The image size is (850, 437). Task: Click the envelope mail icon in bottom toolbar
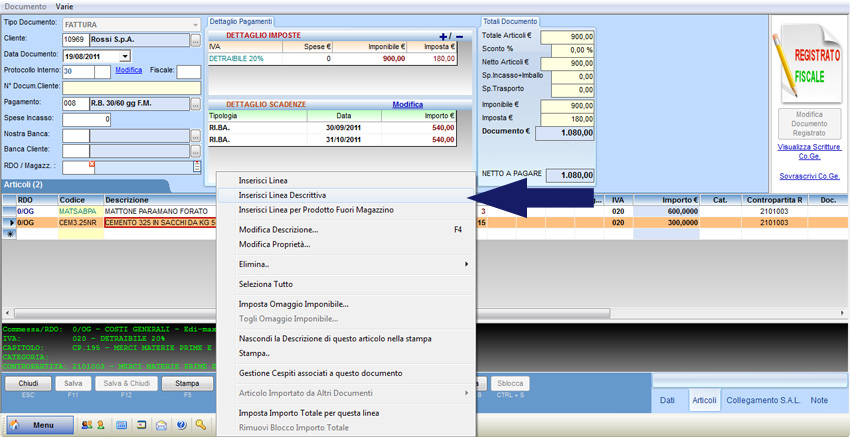[161, 425]
